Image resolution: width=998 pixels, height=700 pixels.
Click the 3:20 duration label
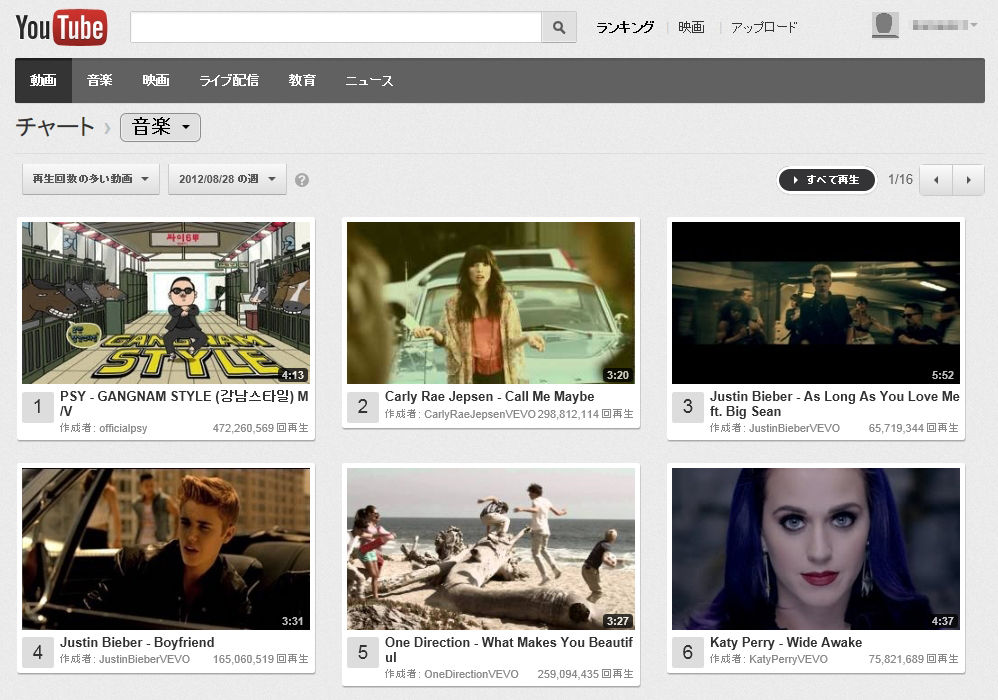point(618,375)
